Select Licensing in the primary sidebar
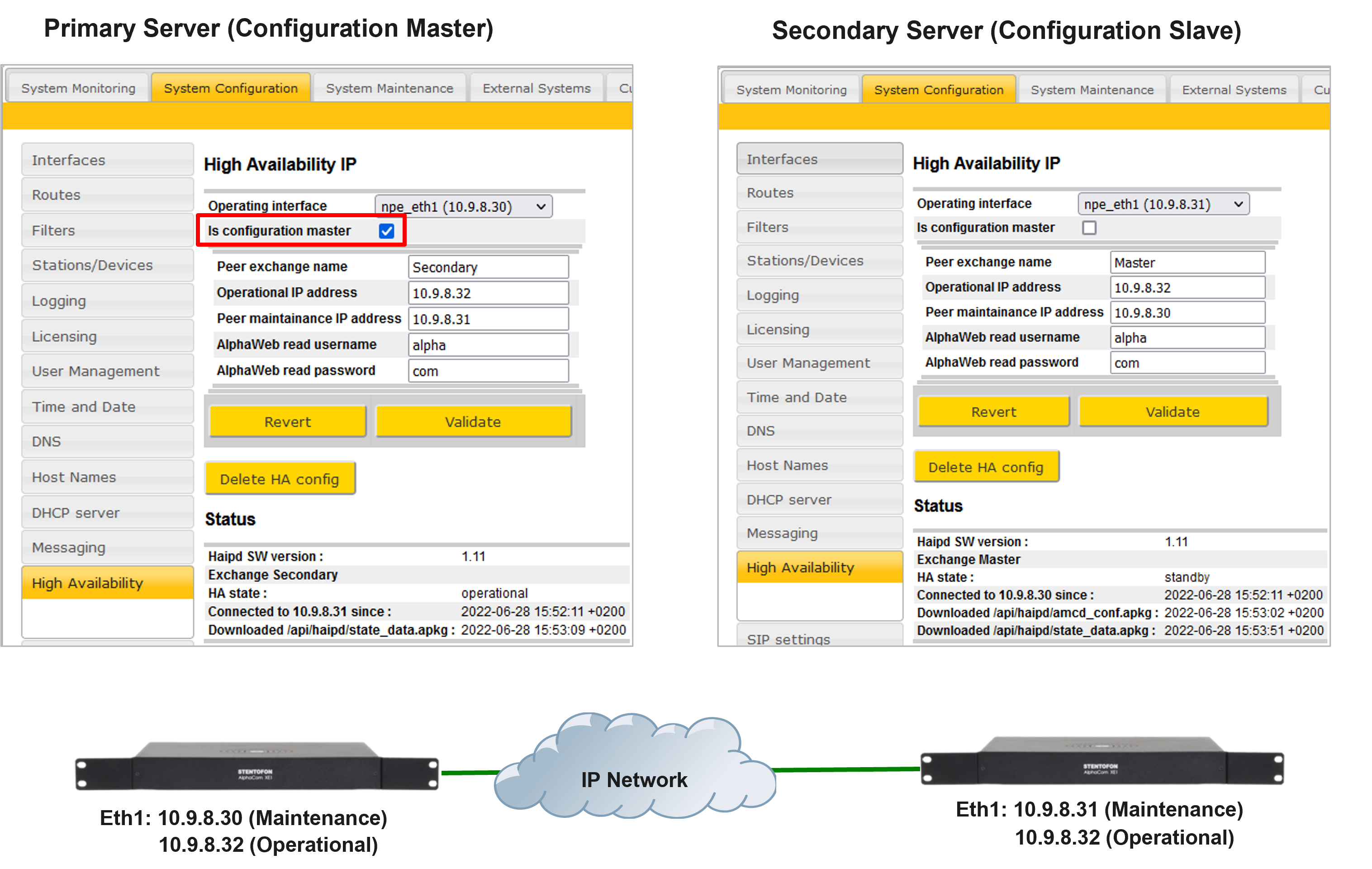This screenshot has width=1372, height=869. pos(107,336)
